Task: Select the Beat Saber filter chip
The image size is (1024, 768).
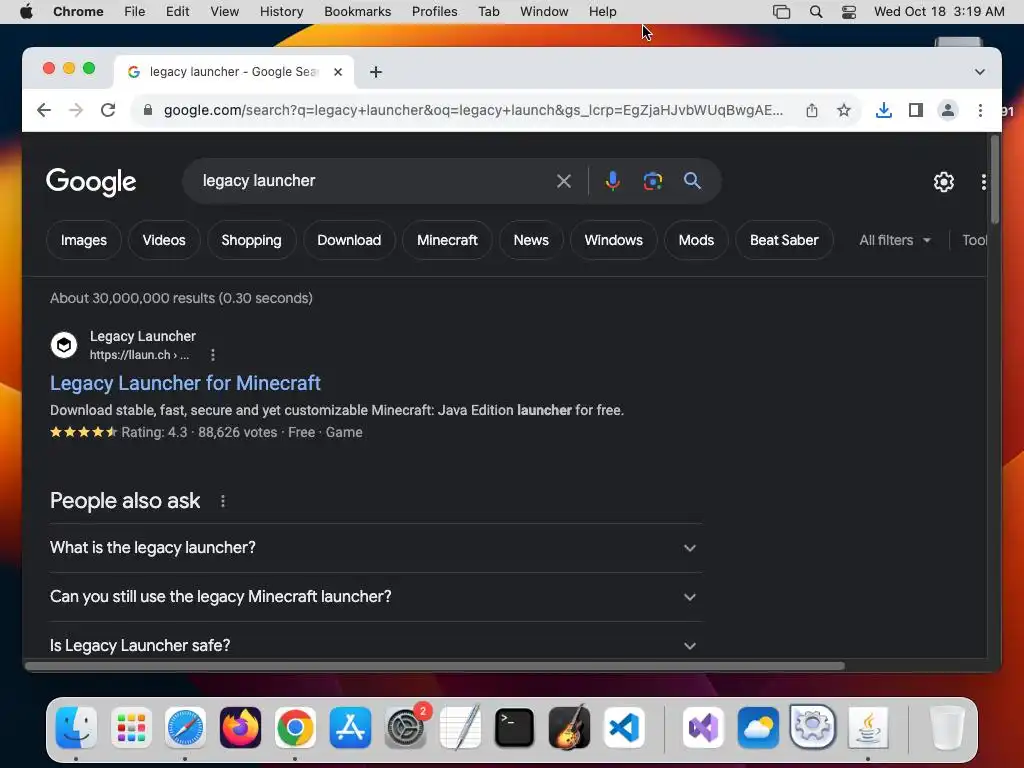Action: tap(784, 240)
